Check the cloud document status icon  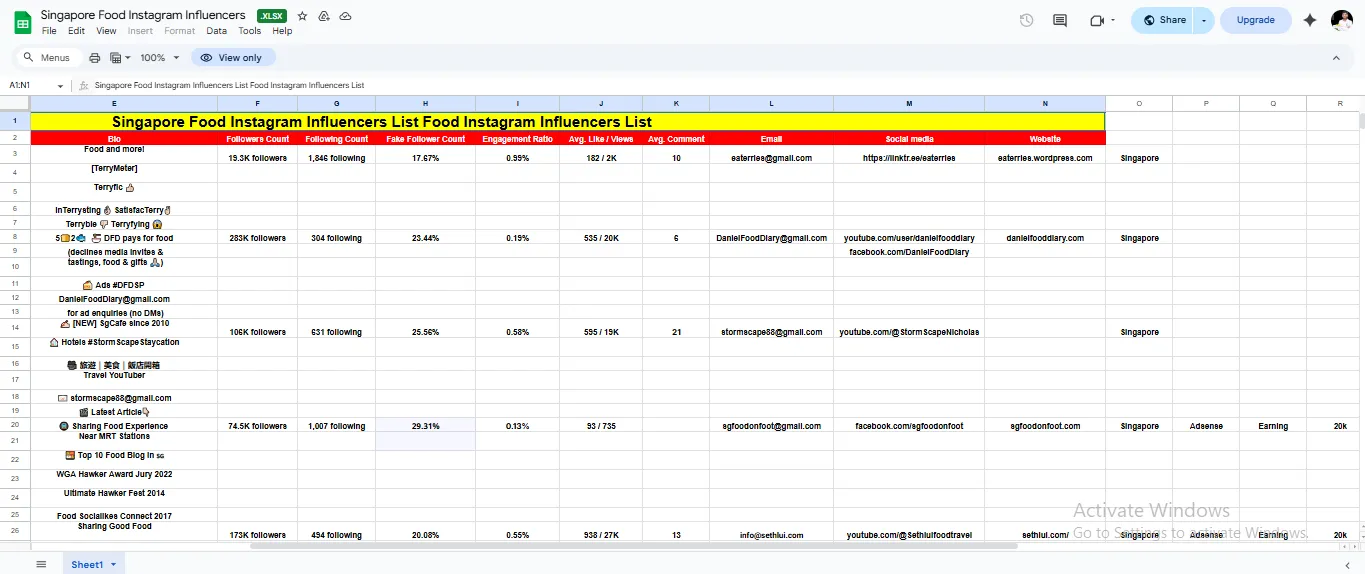click(345, 16)
